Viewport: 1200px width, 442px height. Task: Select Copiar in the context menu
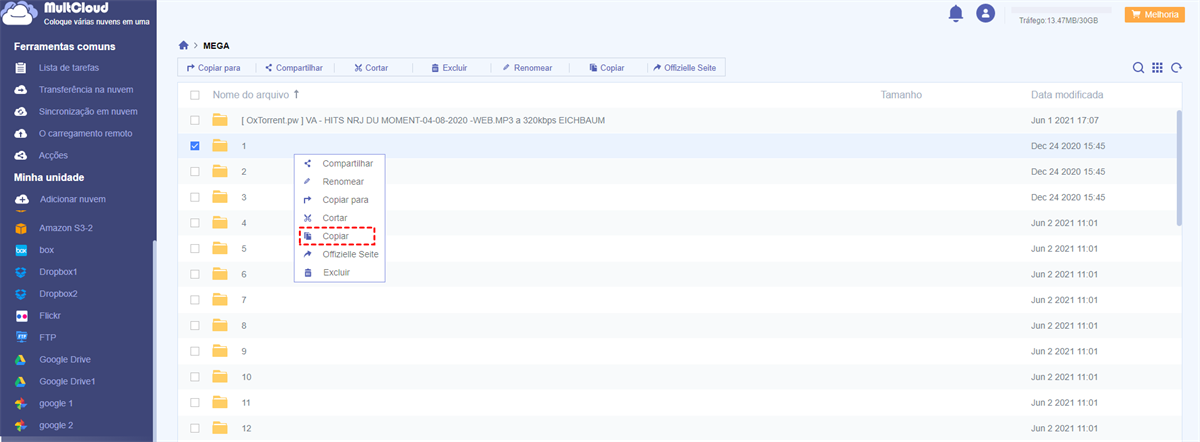pos(337,236)
